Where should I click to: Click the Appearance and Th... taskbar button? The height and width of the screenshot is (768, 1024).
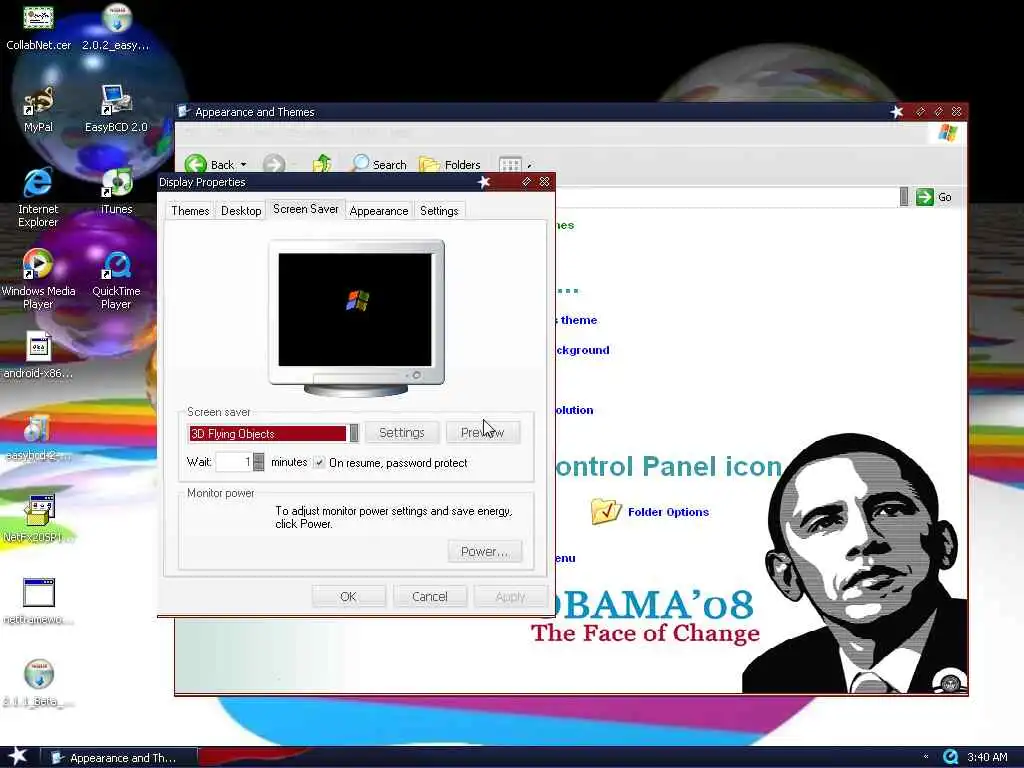click(x=119, y=758)
